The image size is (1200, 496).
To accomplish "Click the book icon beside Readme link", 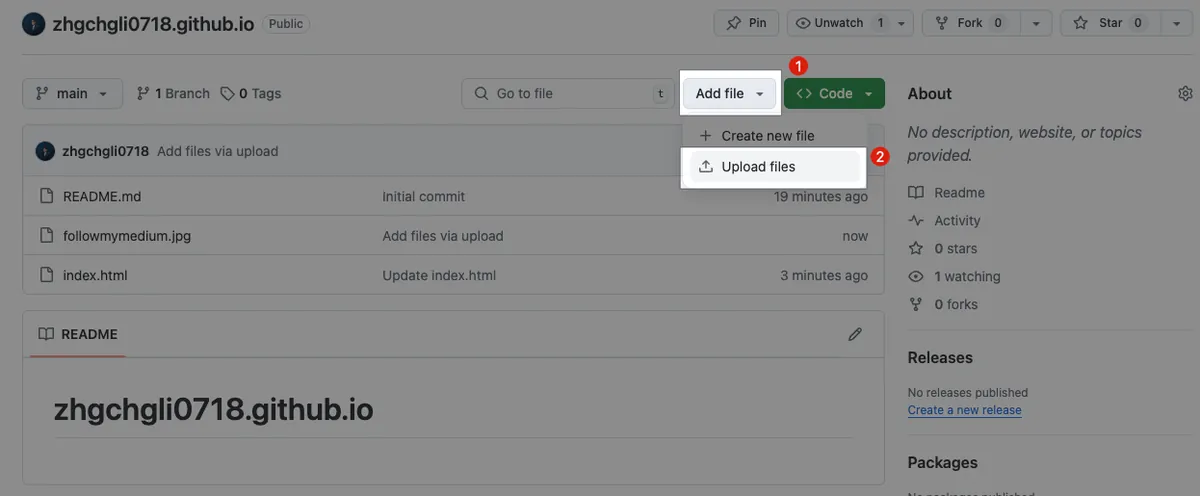I will point(916,192).
